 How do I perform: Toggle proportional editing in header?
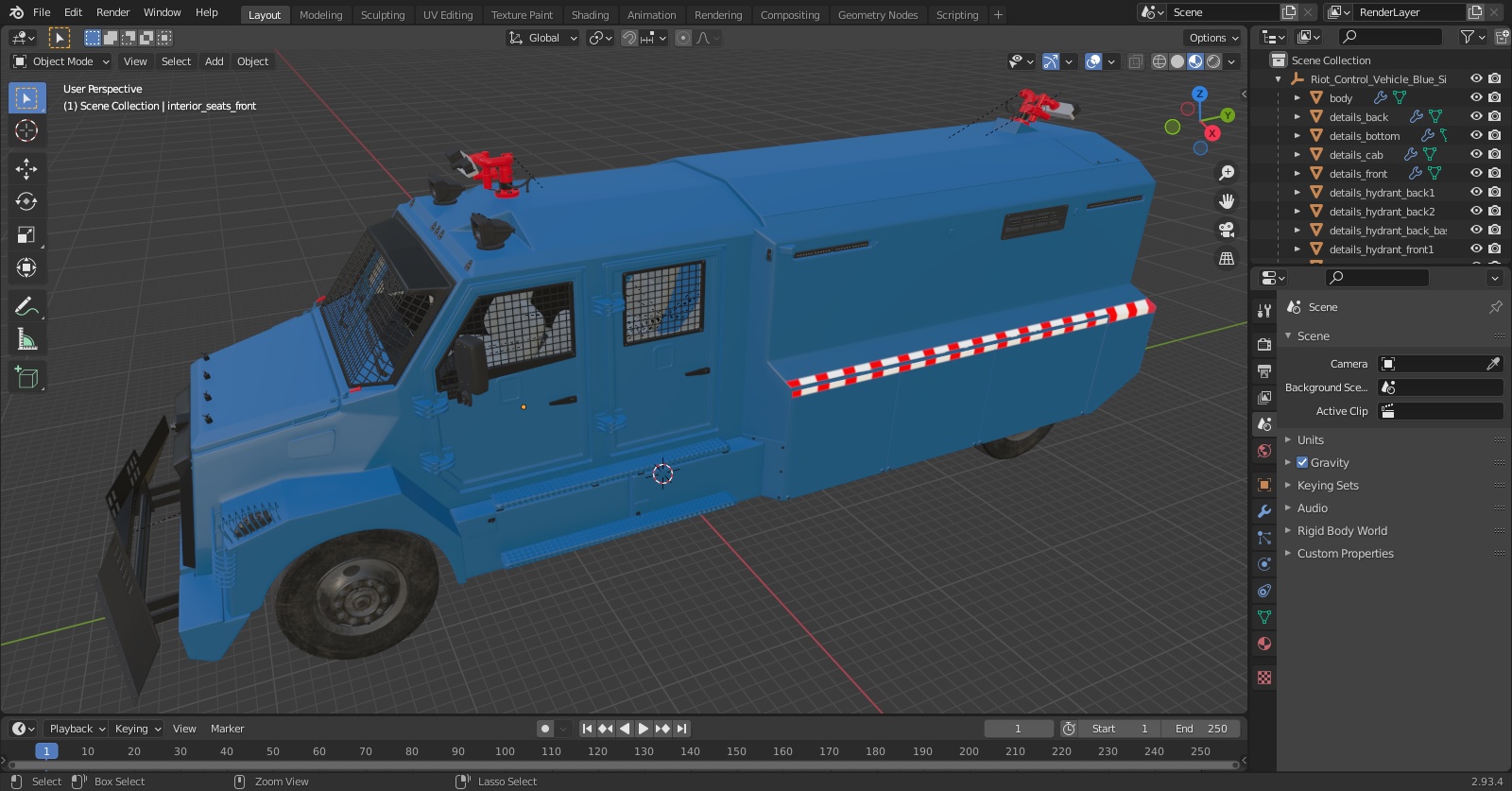[683, 38]
